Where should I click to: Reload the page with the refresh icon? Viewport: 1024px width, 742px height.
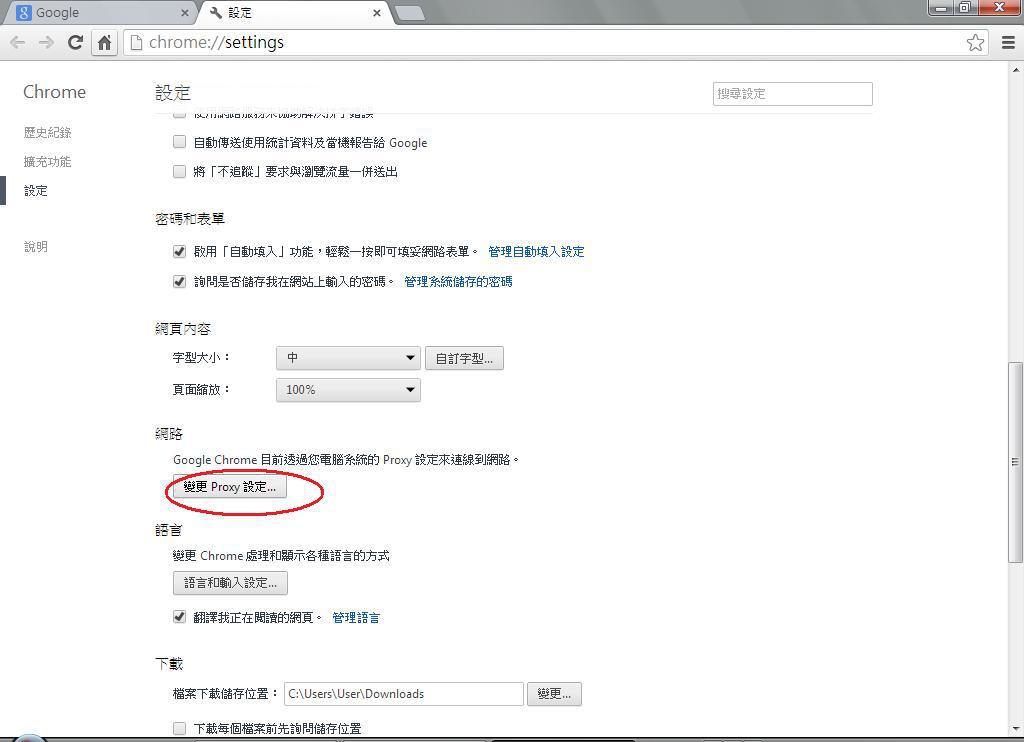[75, 42]
